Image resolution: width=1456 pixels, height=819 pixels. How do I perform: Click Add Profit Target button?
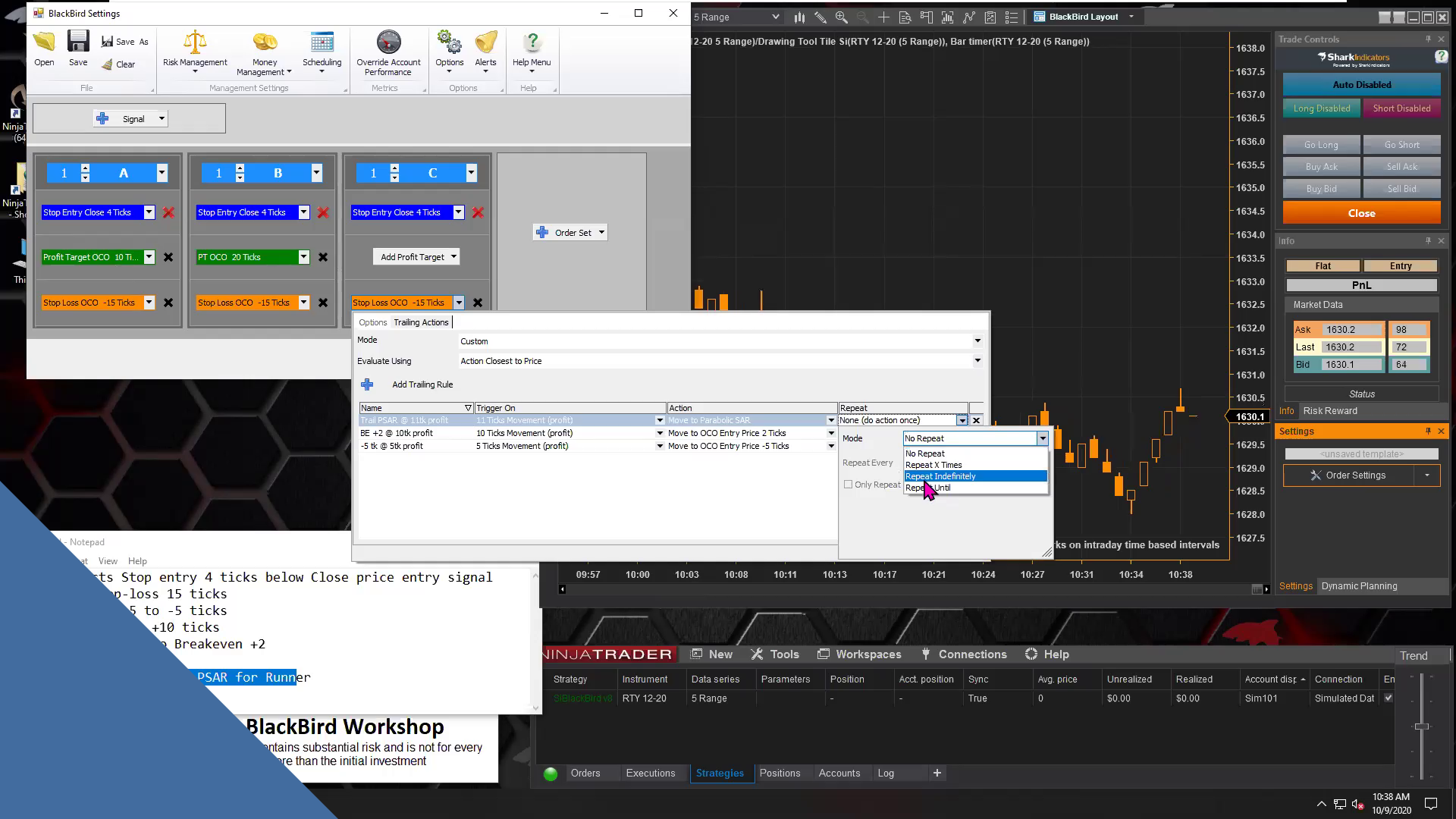point(416,257)
